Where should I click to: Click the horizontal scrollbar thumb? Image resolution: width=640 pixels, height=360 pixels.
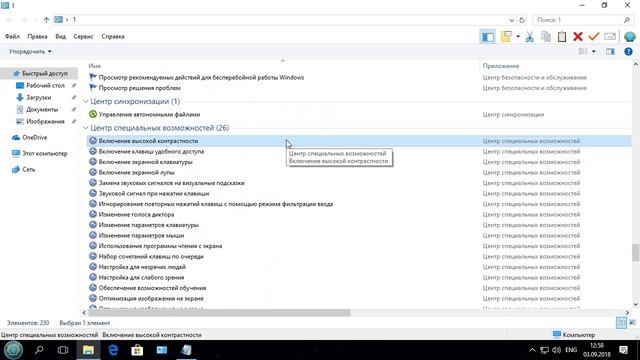(219, 313)
